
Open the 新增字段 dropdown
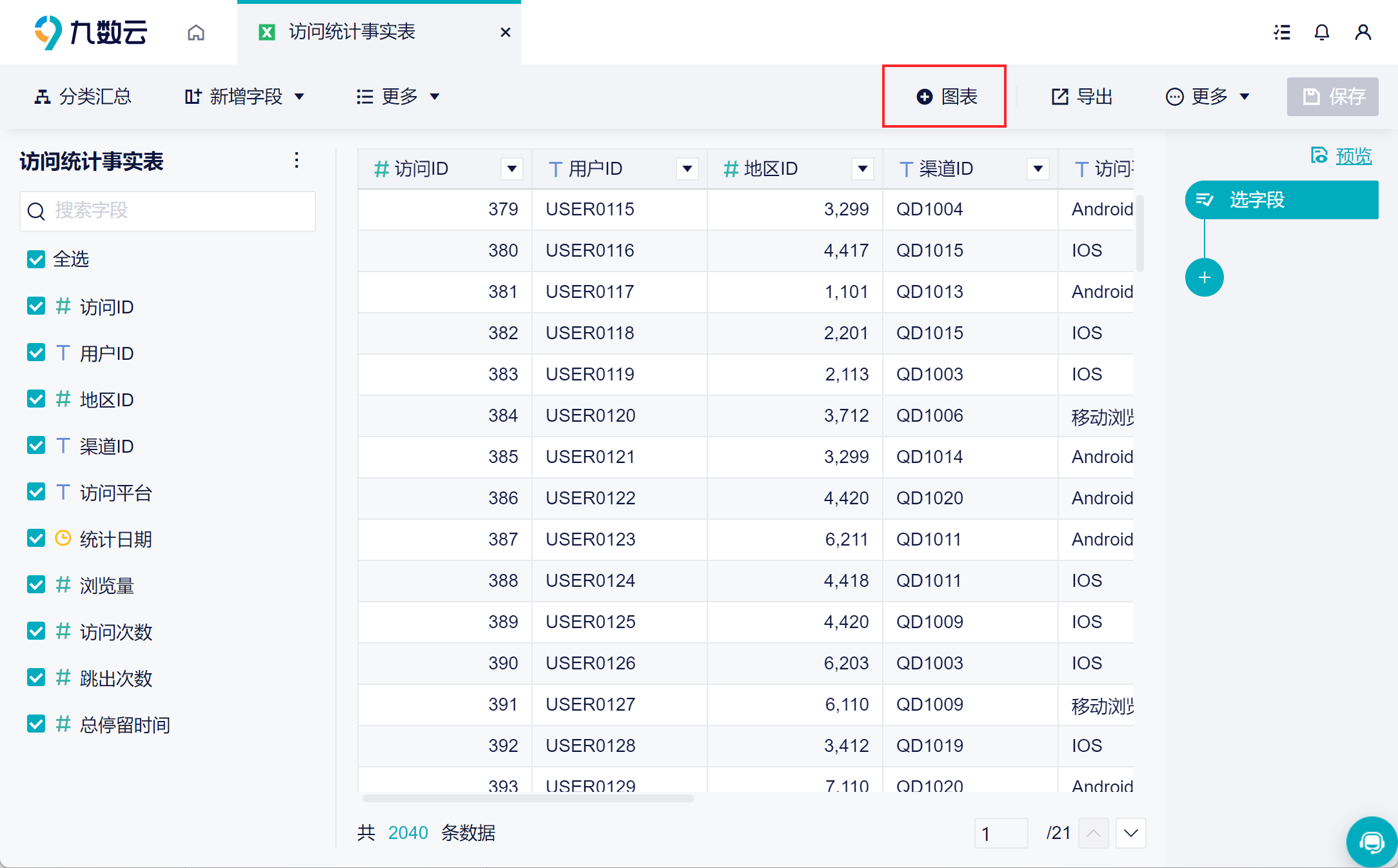pyautogui.click(x=245, y=97)
